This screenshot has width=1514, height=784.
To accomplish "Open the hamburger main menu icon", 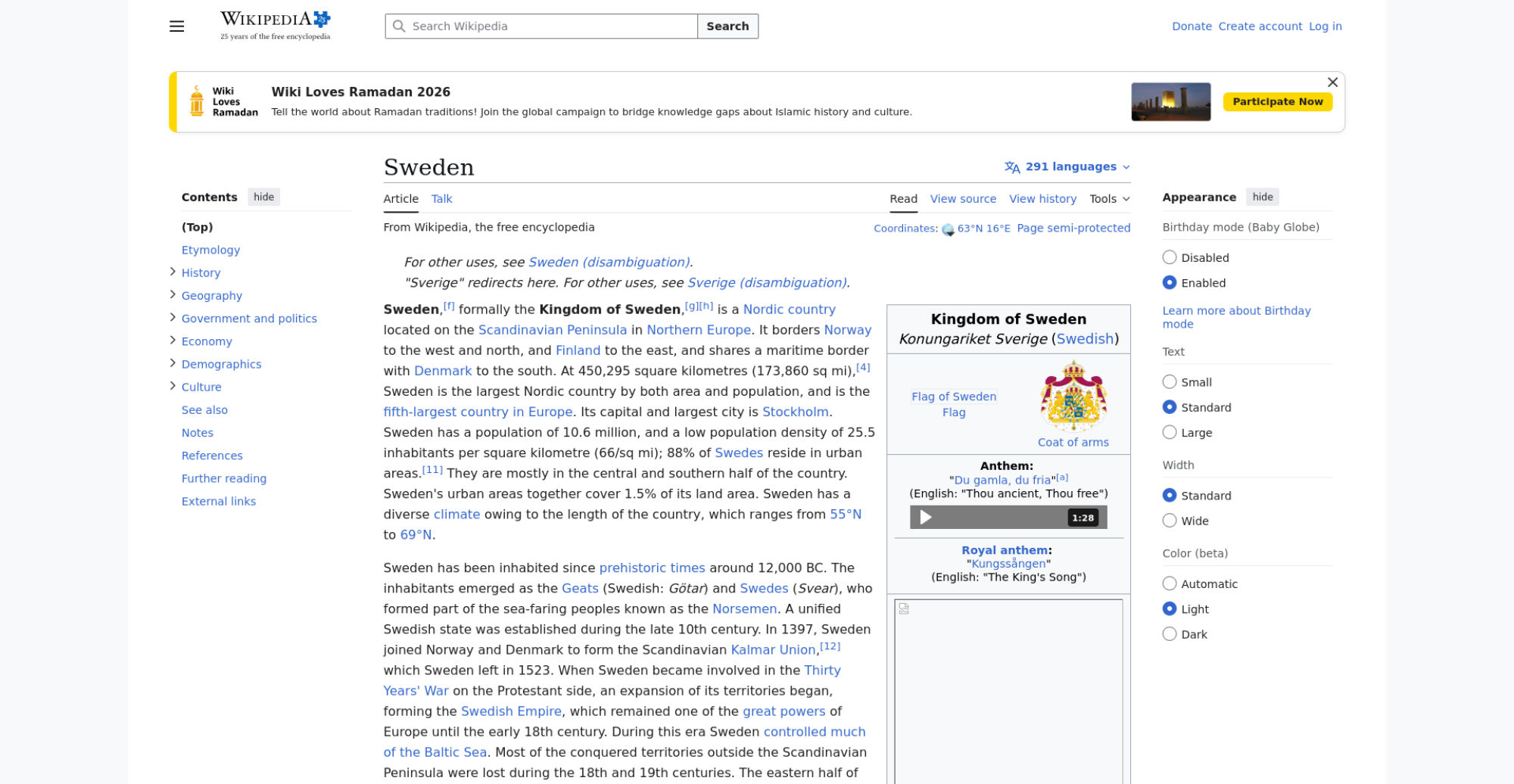I will [176, 26].
